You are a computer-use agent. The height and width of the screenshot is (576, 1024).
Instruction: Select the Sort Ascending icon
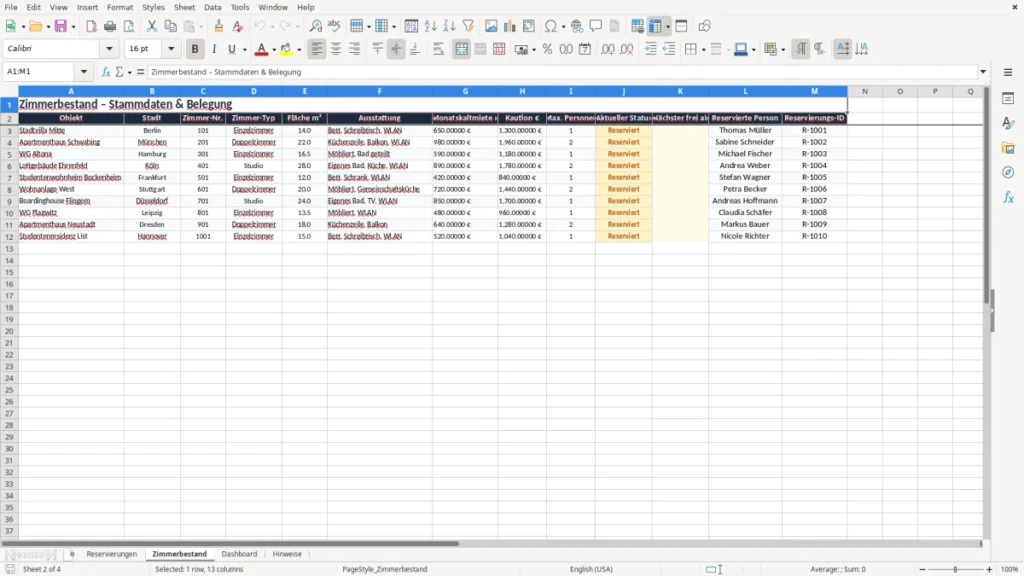click(430, 26)
